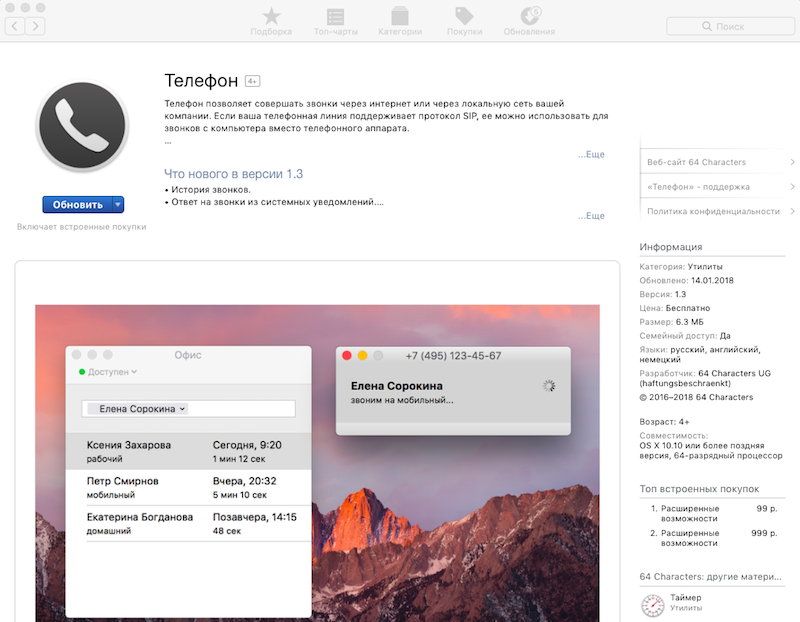Image resolution: width=800 pixels, height=622 pixels.
Task: Expand the version 1.3 notes with Еще
Action: coord(590,216)
